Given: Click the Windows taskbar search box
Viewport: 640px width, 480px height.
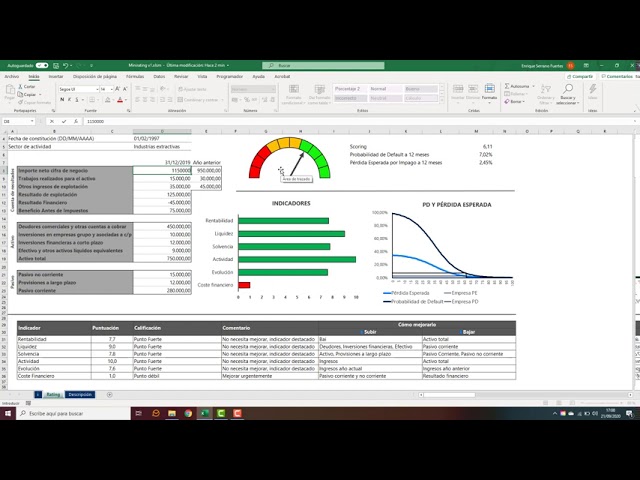Looking at the screenshot, I should [x=73, y=413].
